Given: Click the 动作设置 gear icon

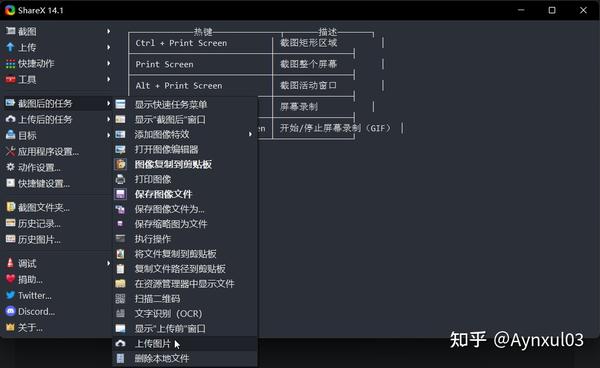Looking at the screenshot, I should point(10,167).
